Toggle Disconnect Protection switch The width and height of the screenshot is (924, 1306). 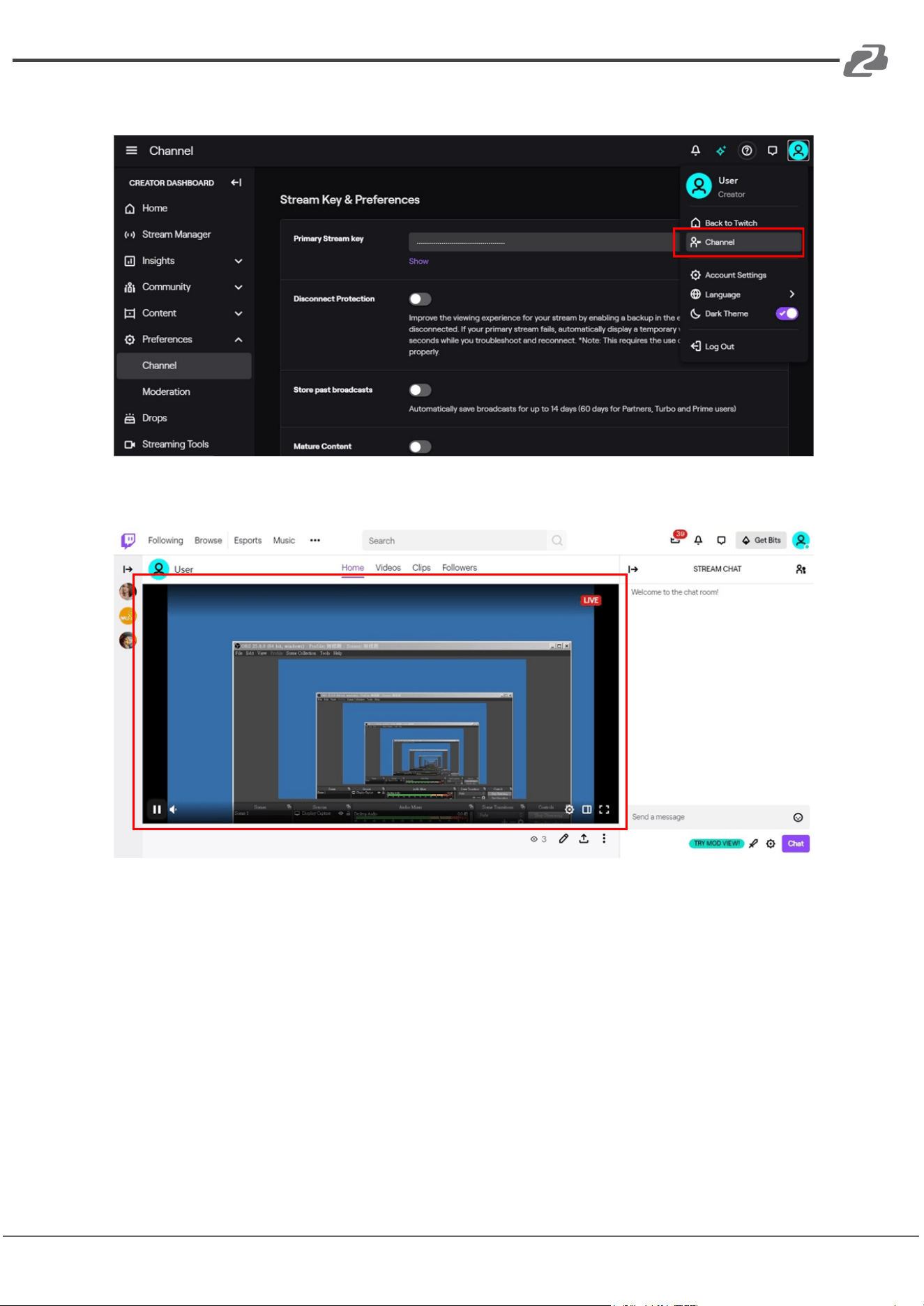(x=421, y=299)
